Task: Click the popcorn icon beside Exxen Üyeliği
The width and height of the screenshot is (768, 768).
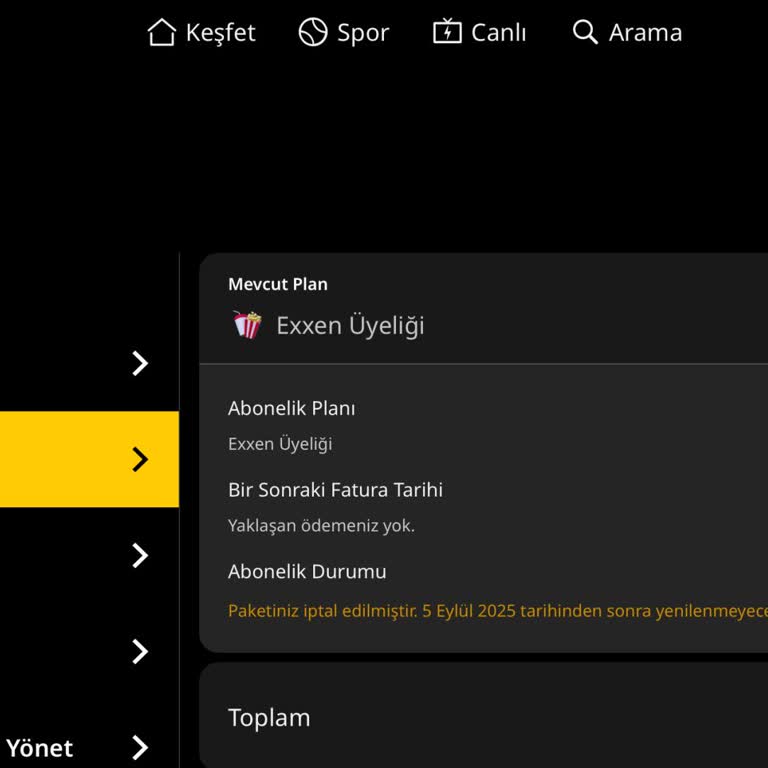Action: [247, 325]
